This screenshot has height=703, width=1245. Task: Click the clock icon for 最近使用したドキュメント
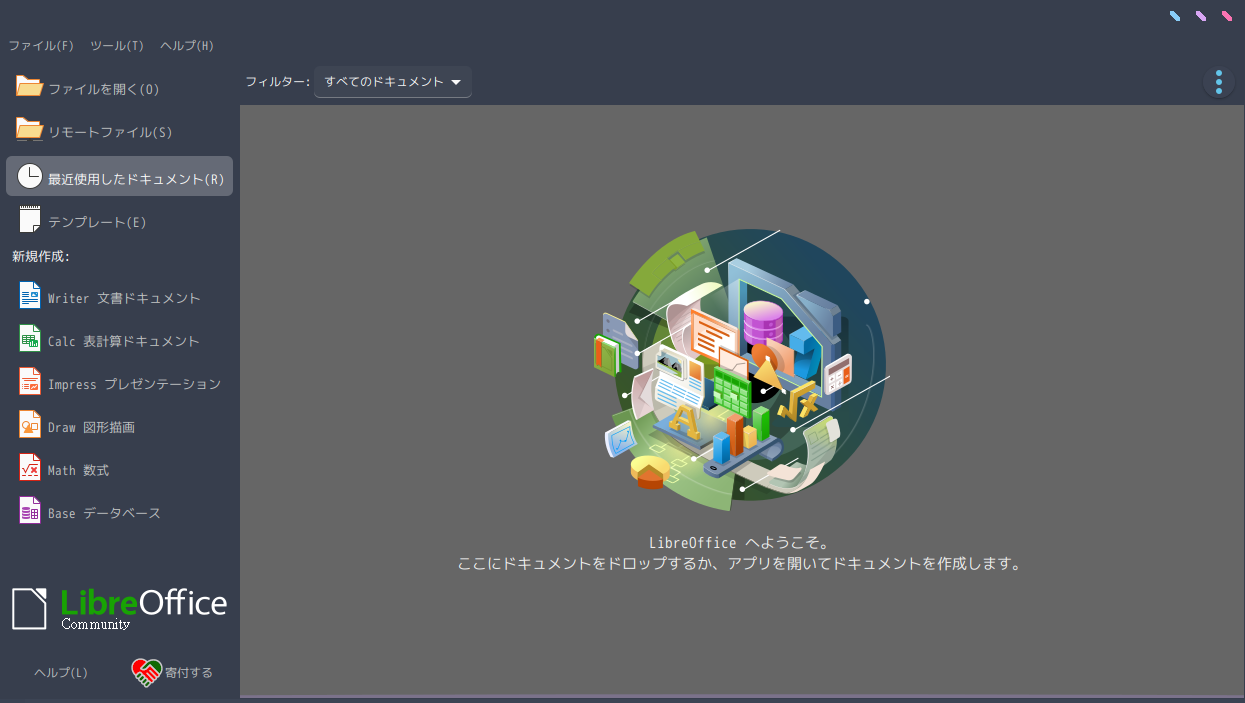pyautogui.click(x=30, y=177)
